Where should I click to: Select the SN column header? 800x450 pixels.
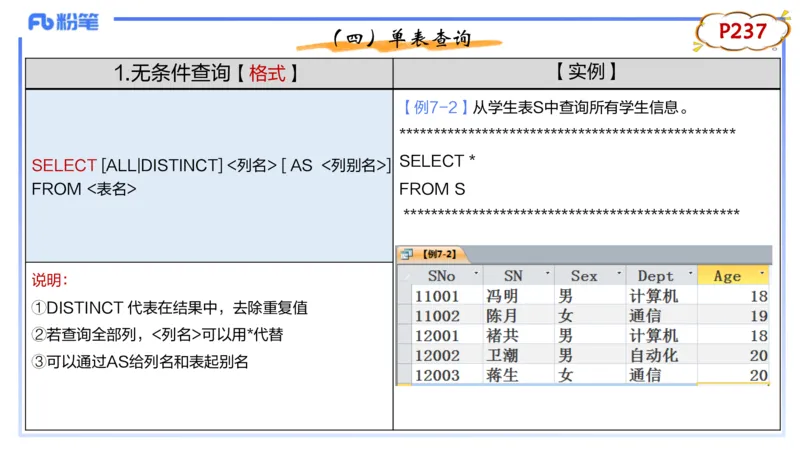(x=519, y=276)
